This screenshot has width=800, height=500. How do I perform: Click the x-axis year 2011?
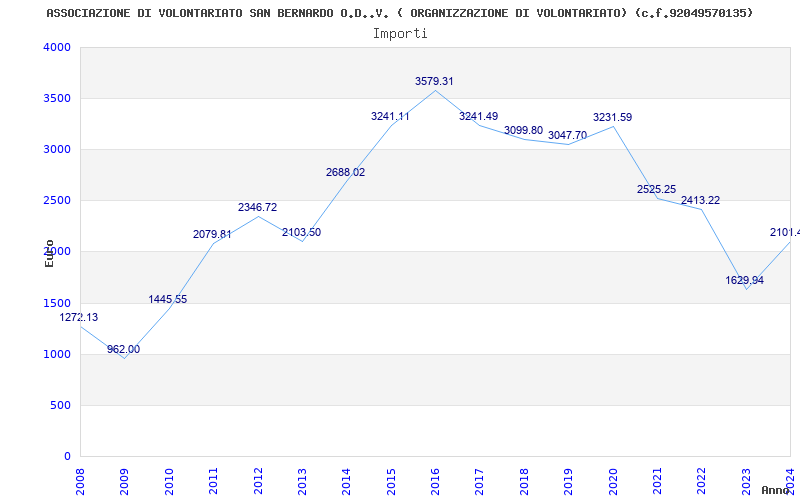[213, 482]
